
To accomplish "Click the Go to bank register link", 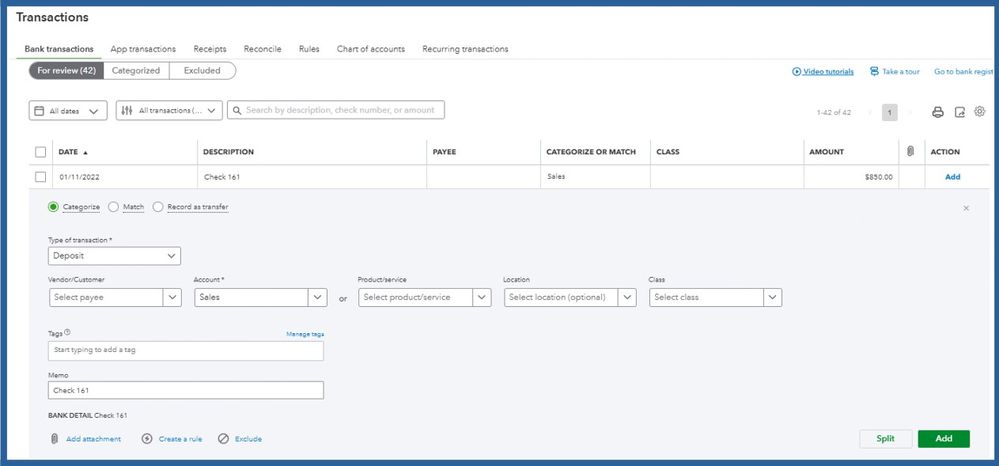I will click(963, 72).
